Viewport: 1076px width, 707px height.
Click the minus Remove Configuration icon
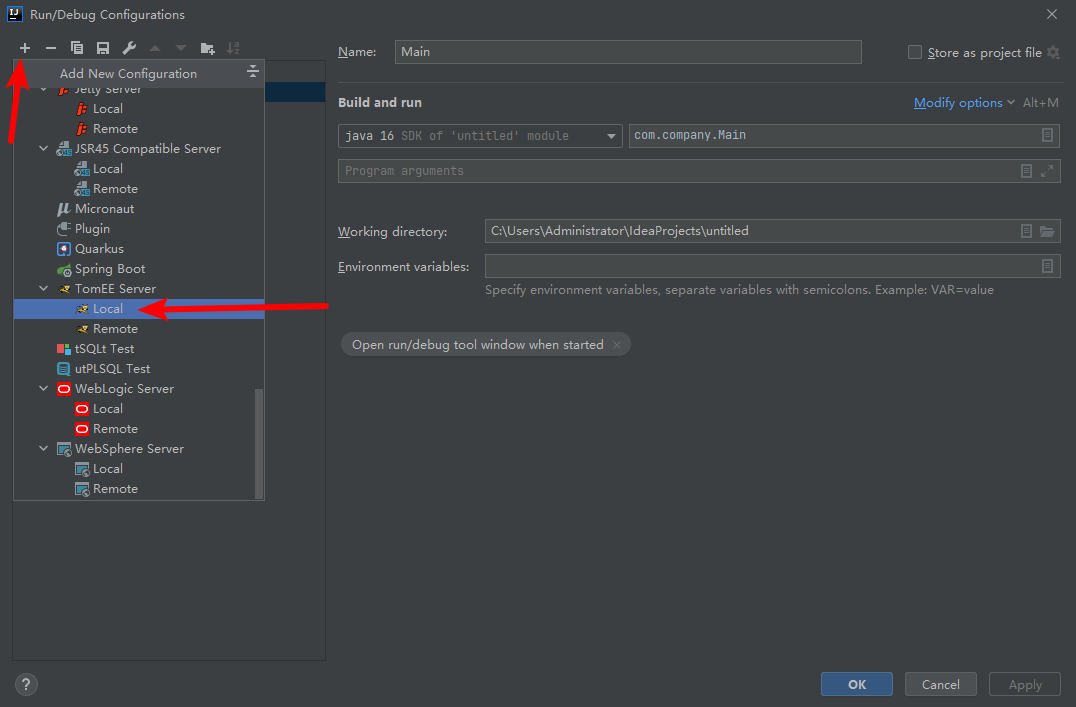pyautogui.click(x=51, y=48)
